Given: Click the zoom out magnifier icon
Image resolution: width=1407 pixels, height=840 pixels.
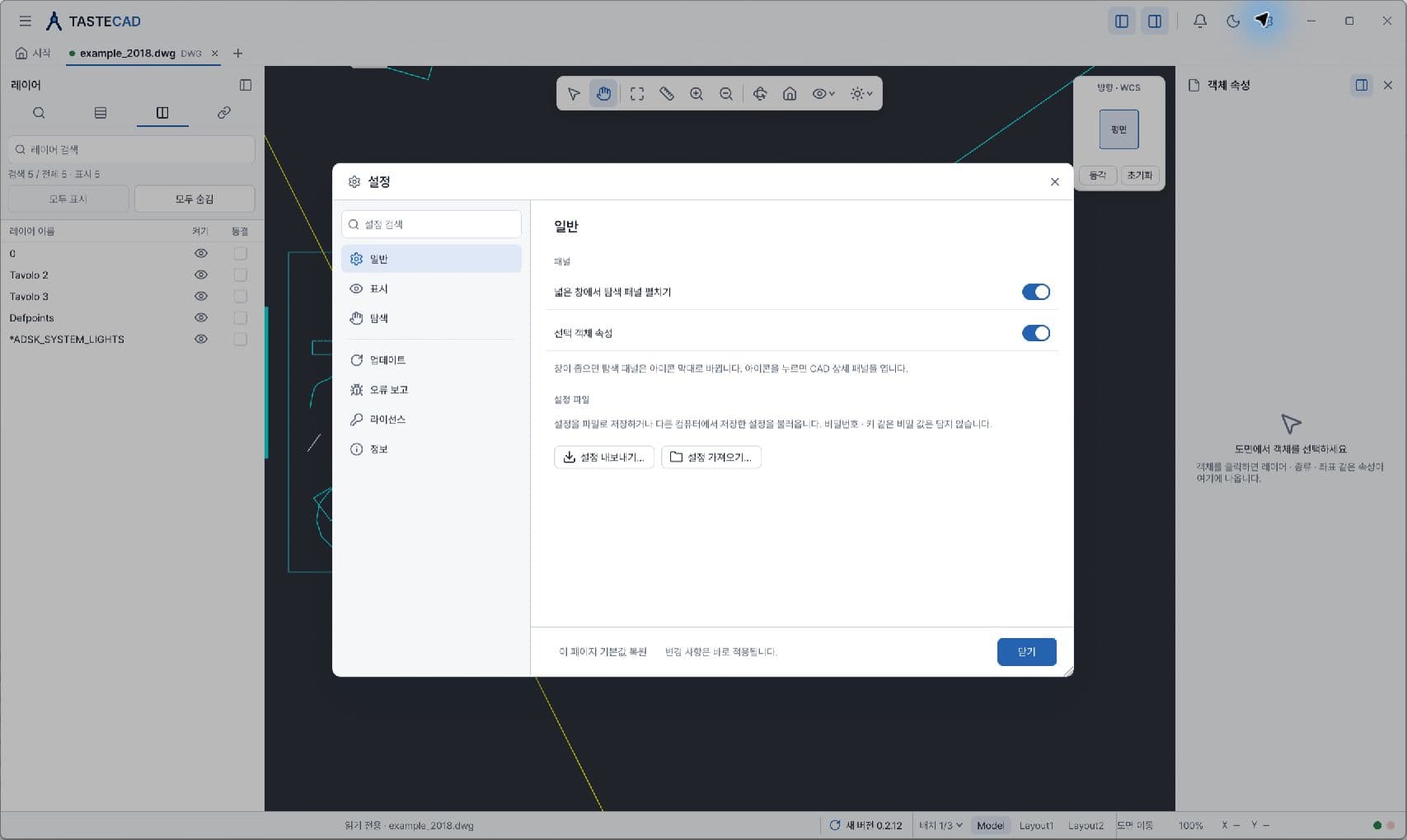Looking at the screenshot, I should point(726,94).
